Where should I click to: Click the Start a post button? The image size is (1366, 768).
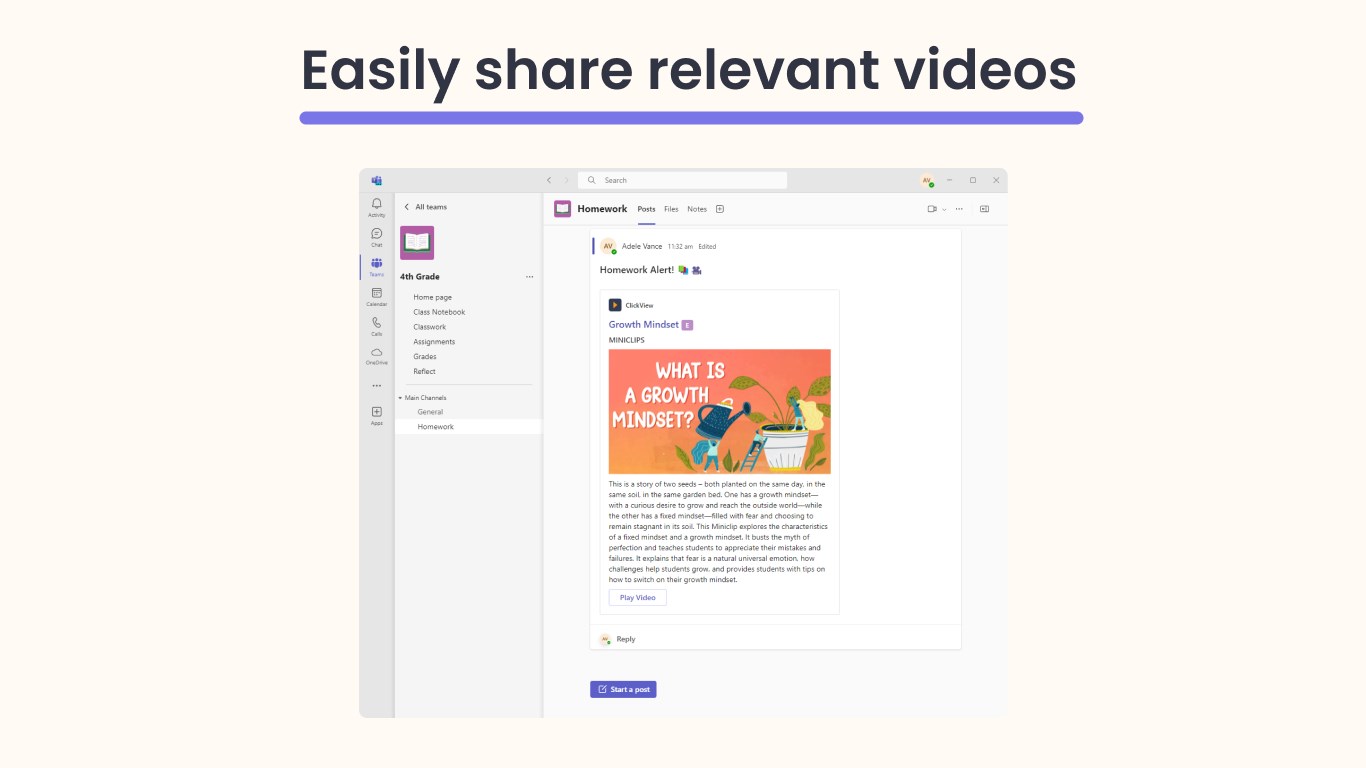click(x=623, y=689)
